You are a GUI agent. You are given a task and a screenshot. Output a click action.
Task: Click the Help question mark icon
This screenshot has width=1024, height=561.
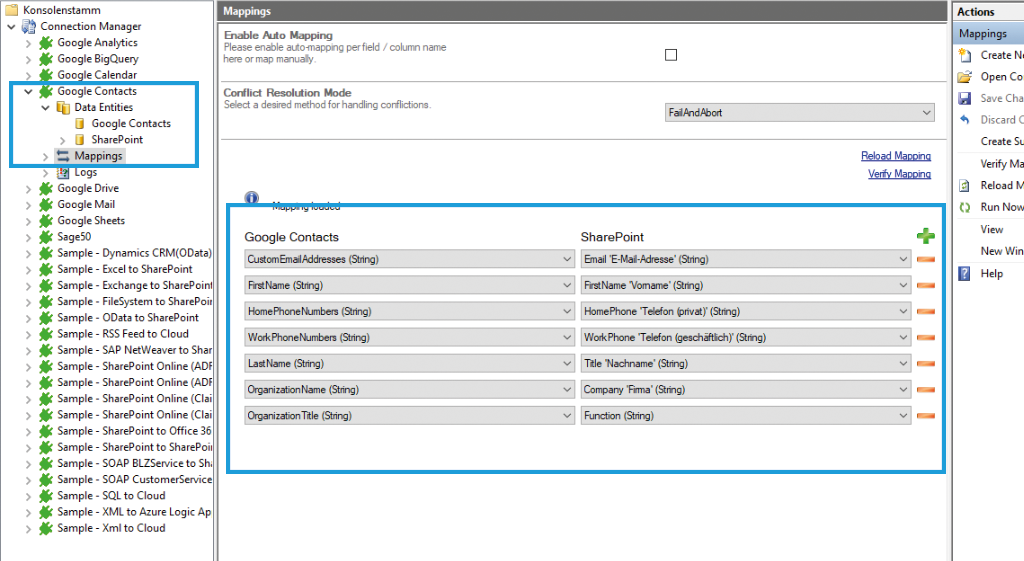(x=965, y=274)
